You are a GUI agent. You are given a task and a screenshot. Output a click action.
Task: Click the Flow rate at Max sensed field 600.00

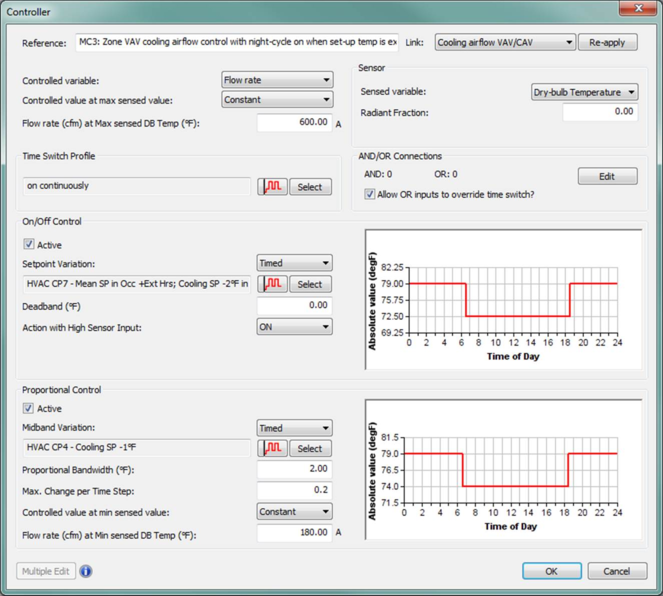coord(295,123)
